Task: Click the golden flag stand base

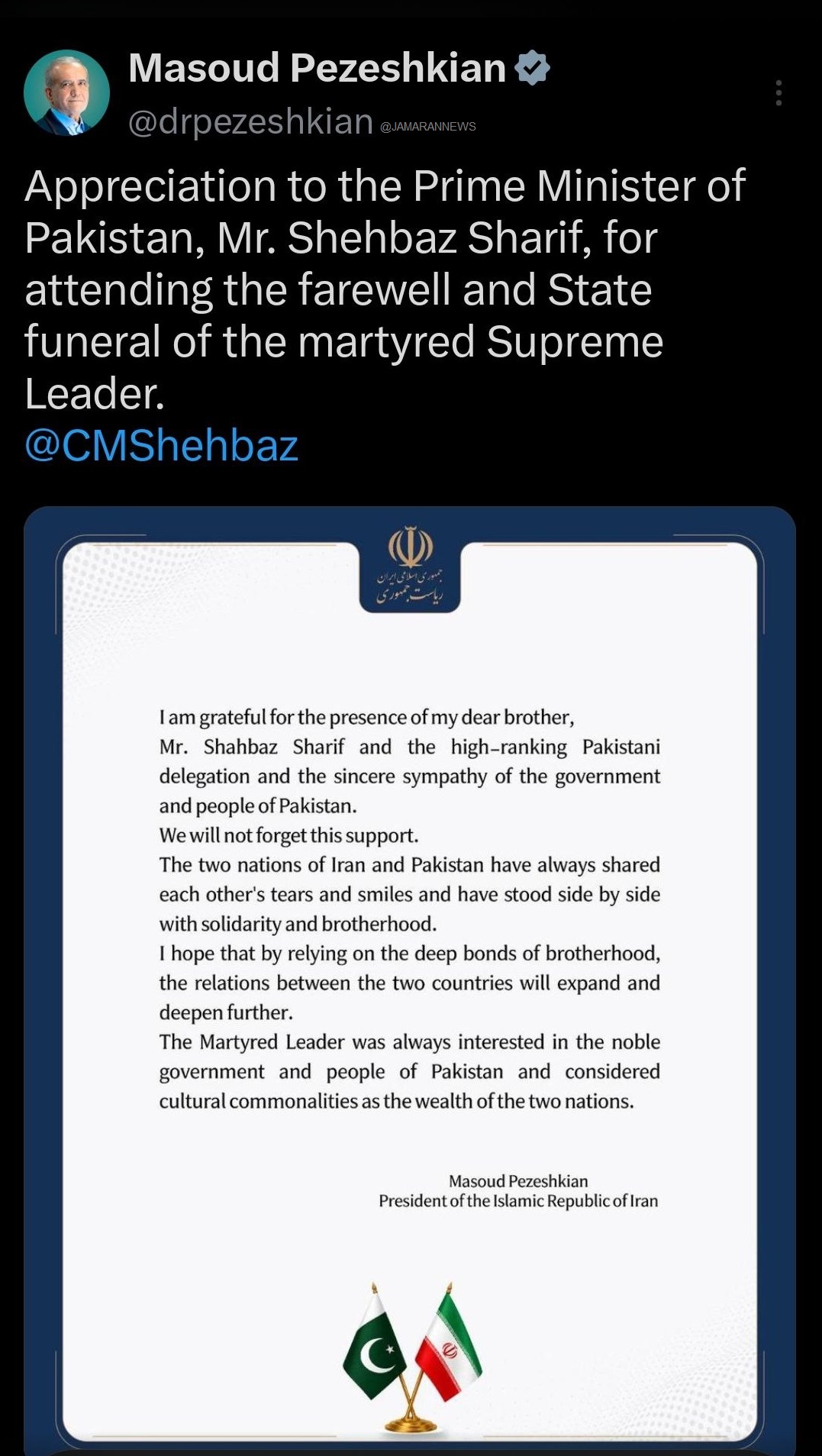Action: click(411, 1425)
